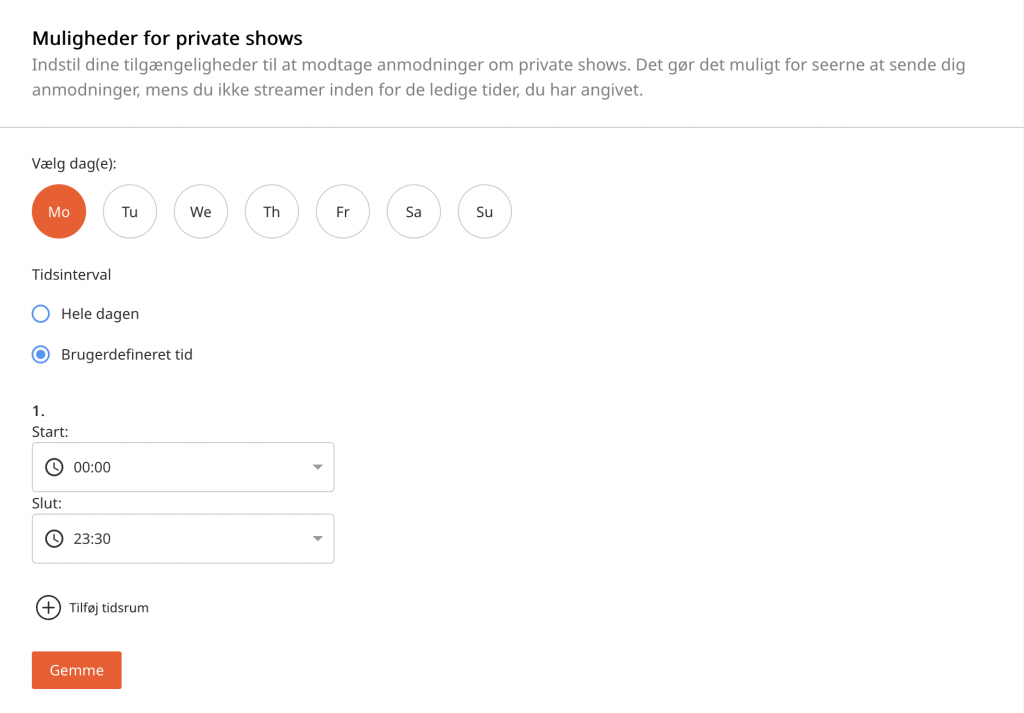Image resolution: width=1024 pixels, height=713 pixels.
Task: Enable the We day circle
Action: pyautogui.click(x=201, y=212)
